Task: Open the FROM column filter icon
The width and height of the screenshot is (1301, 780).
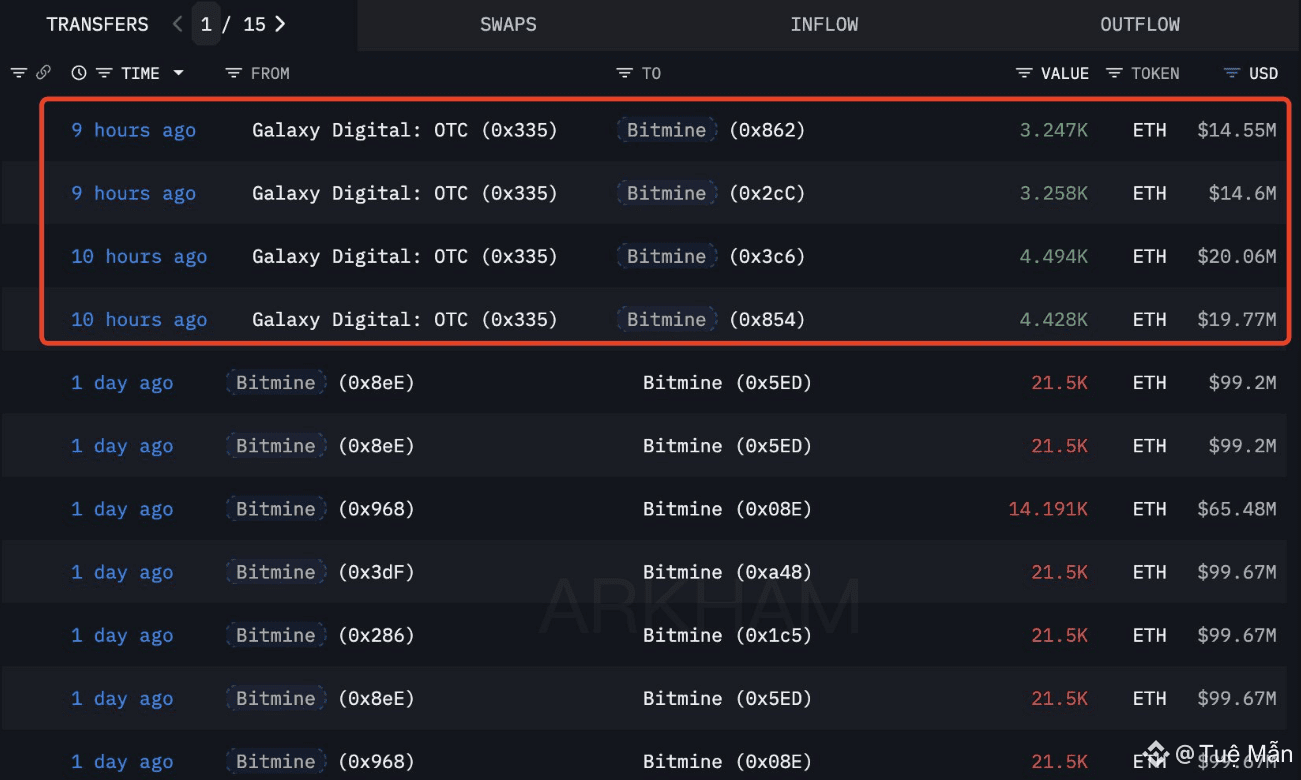Action: click(x=234, y=73)
